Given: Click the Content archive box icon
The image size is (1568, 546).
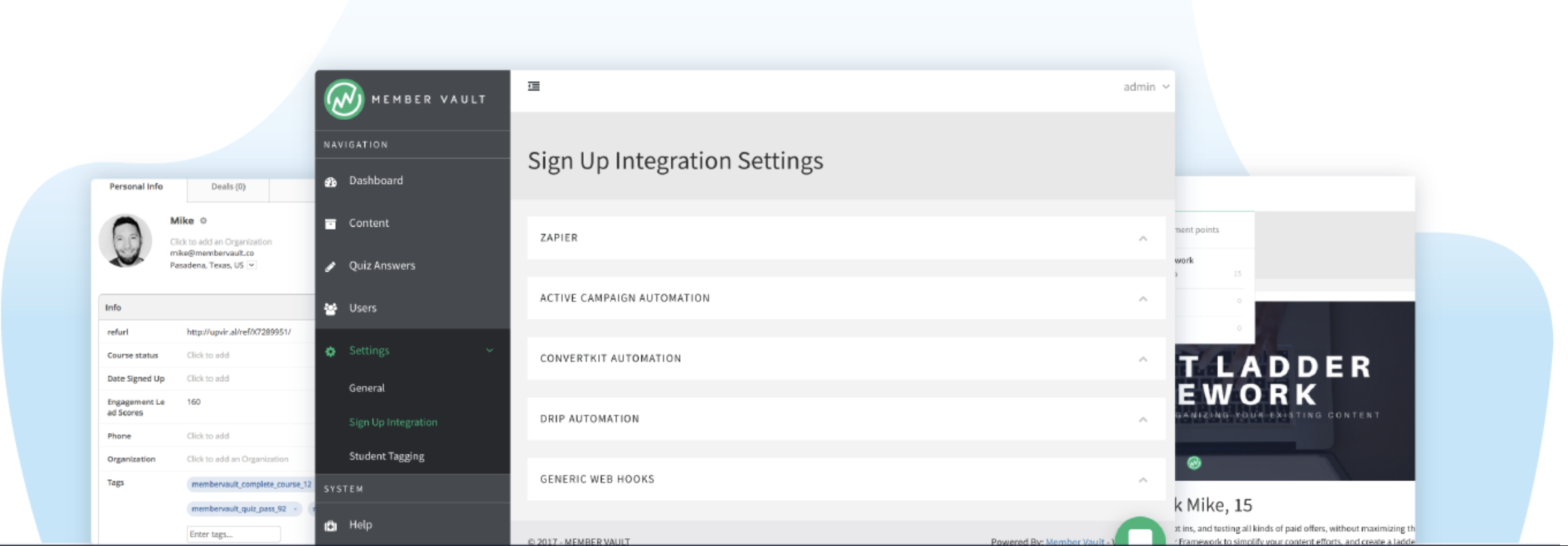Looking at the screenshot, I should point(331,224).
